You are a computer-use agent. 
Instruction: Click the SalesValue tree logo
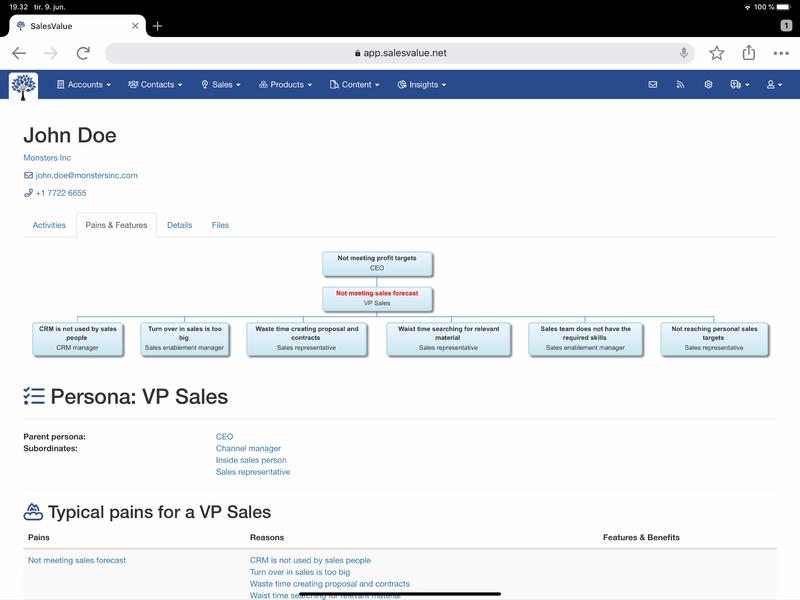tap(23, 86)
